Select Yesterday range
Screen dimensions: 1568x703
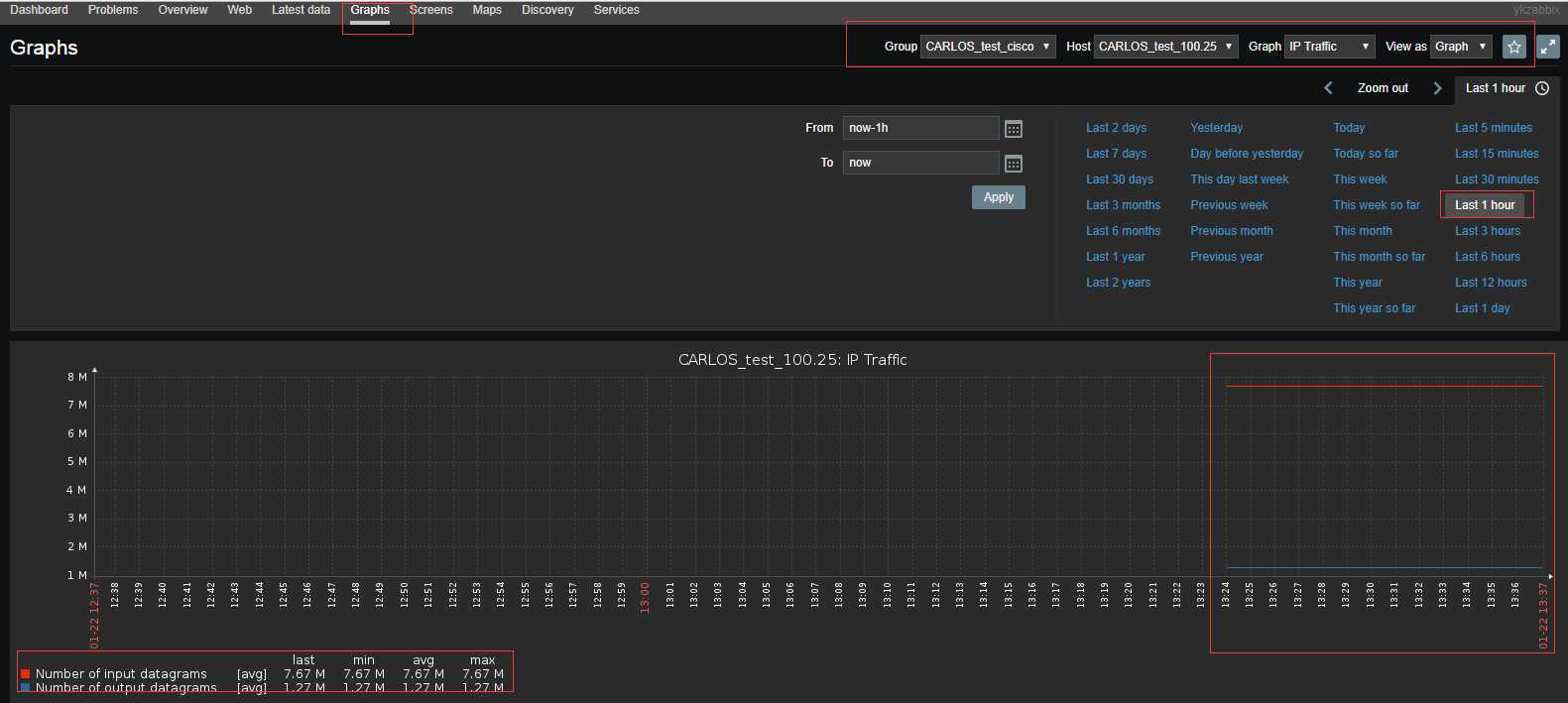tap(1216, 128)
